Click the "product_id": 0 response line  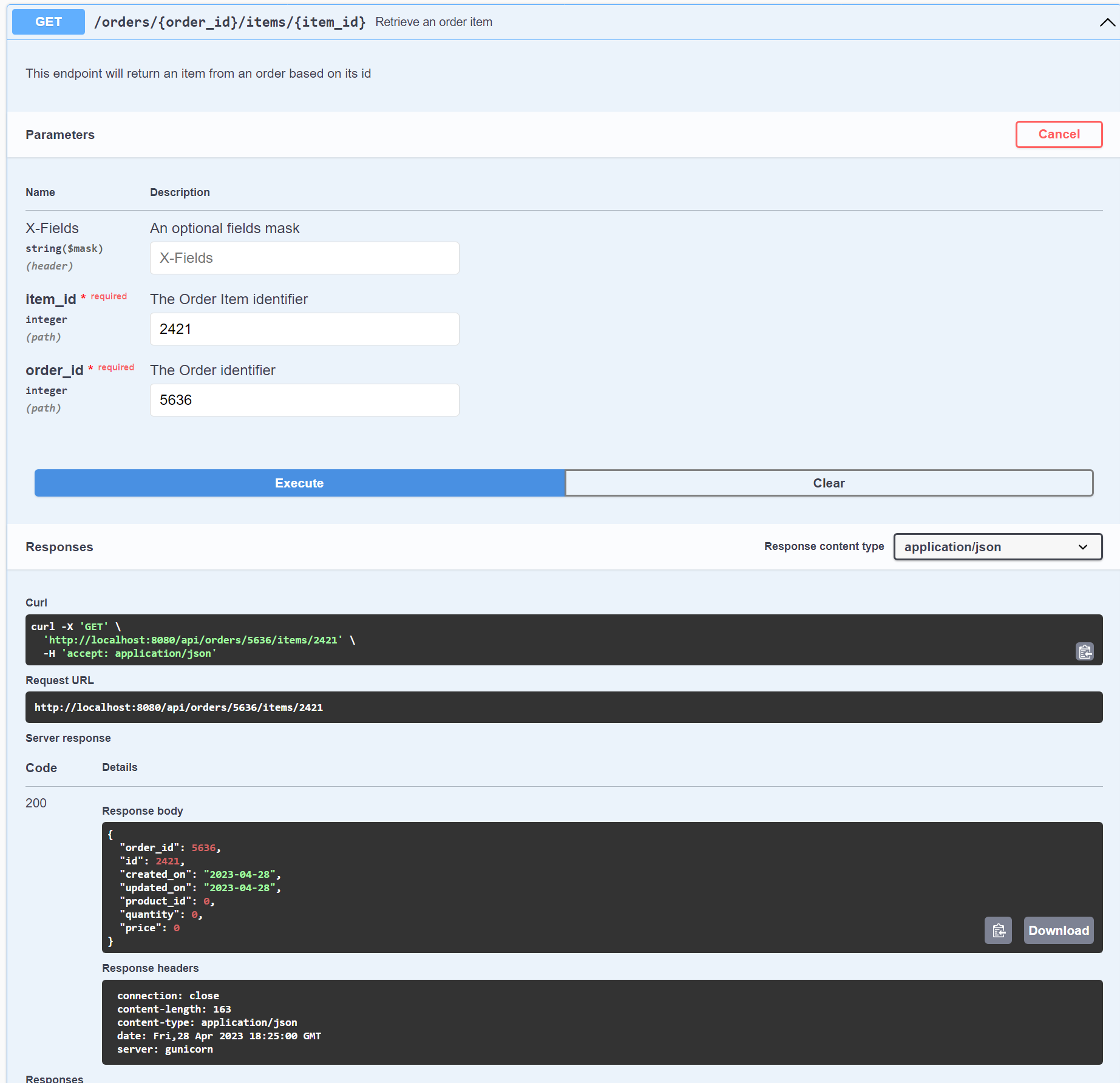167,901
